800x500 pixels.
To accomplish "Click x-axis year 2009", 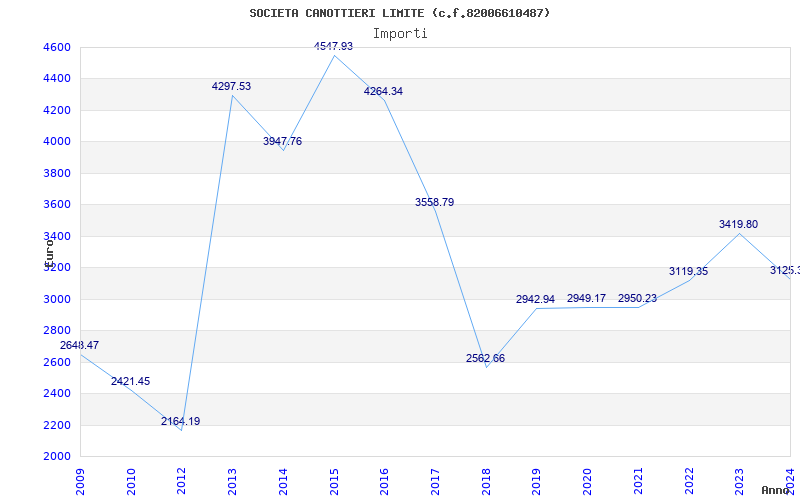I will pos(80,482).
